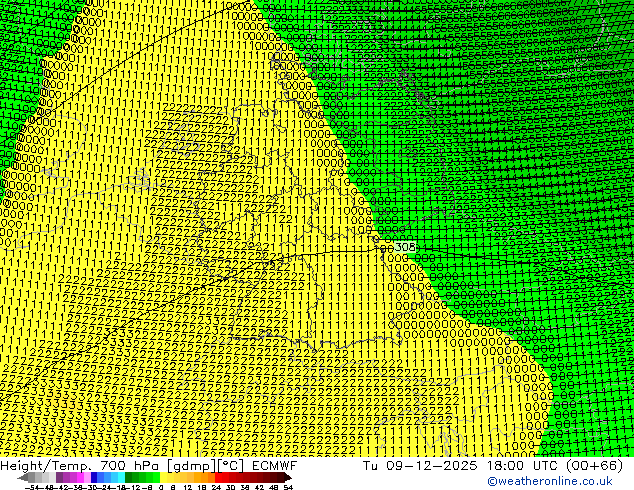
Task: Click the bright red swatch above the 24 label in the legend
Action: (219, 478)
